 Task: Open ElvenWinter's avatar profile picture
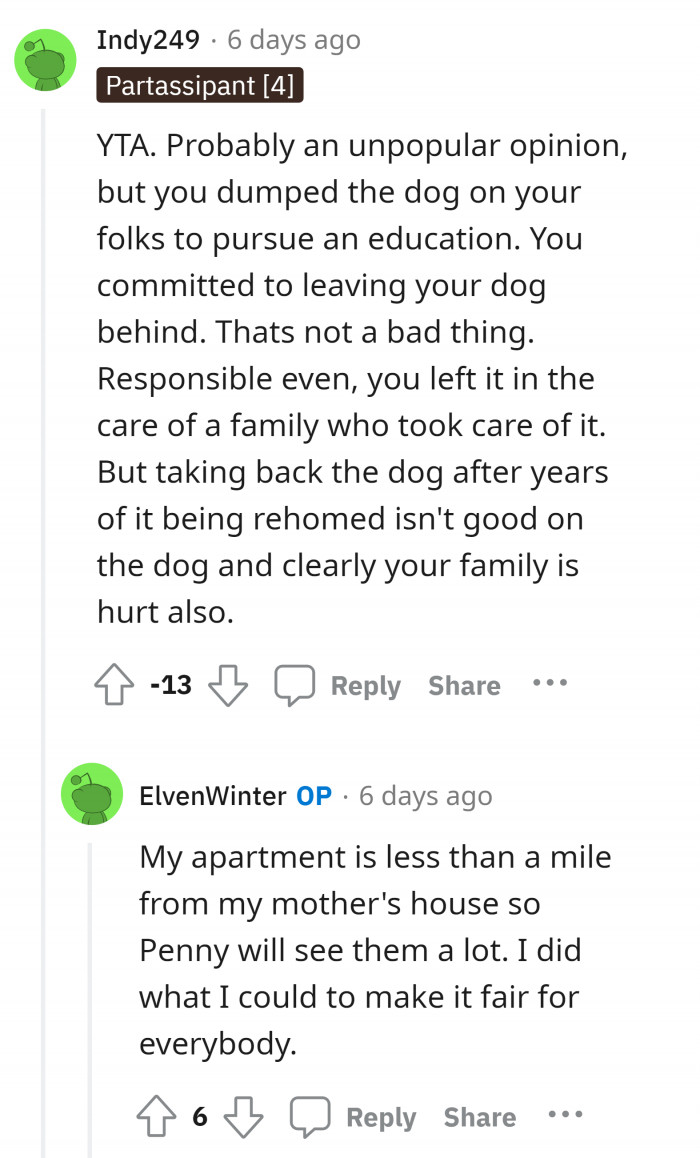[92, 795]
